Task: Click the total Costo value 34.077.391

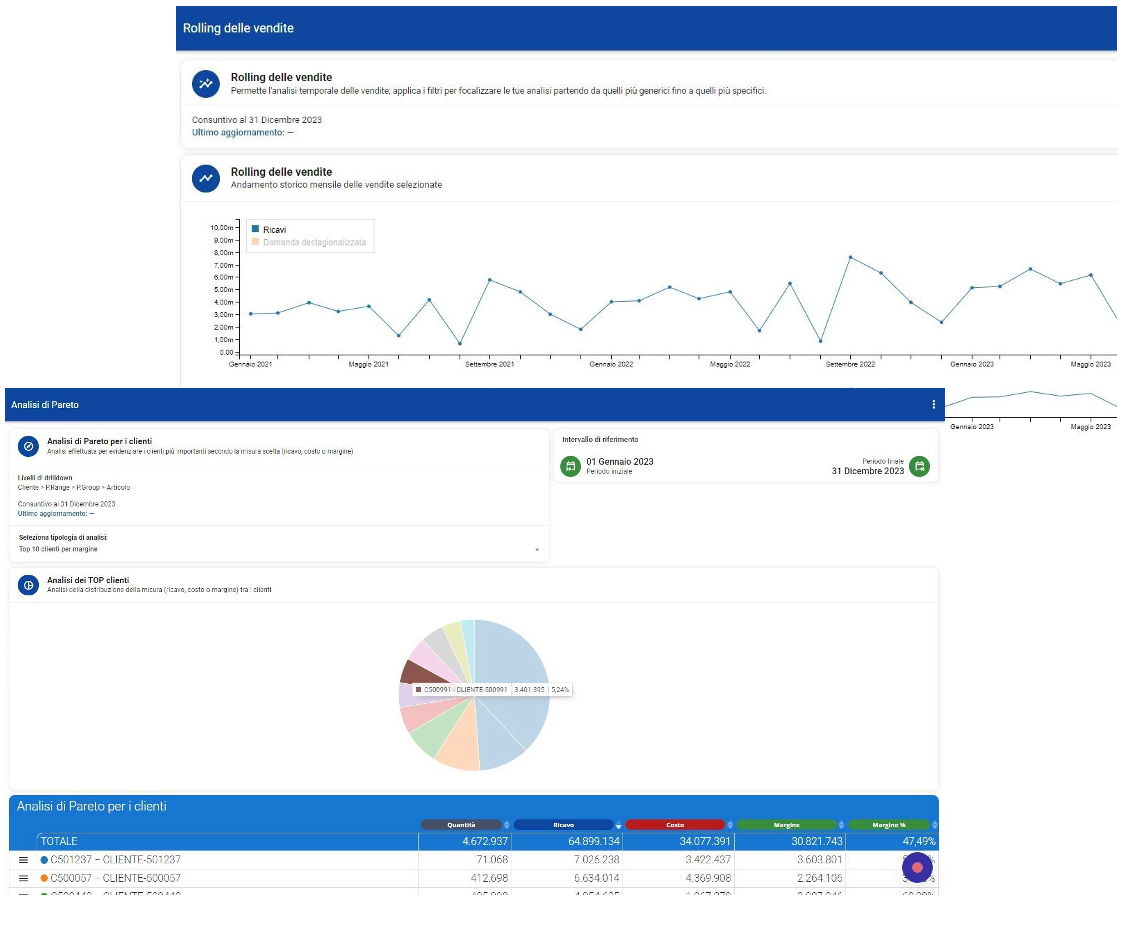Action: 705,841
